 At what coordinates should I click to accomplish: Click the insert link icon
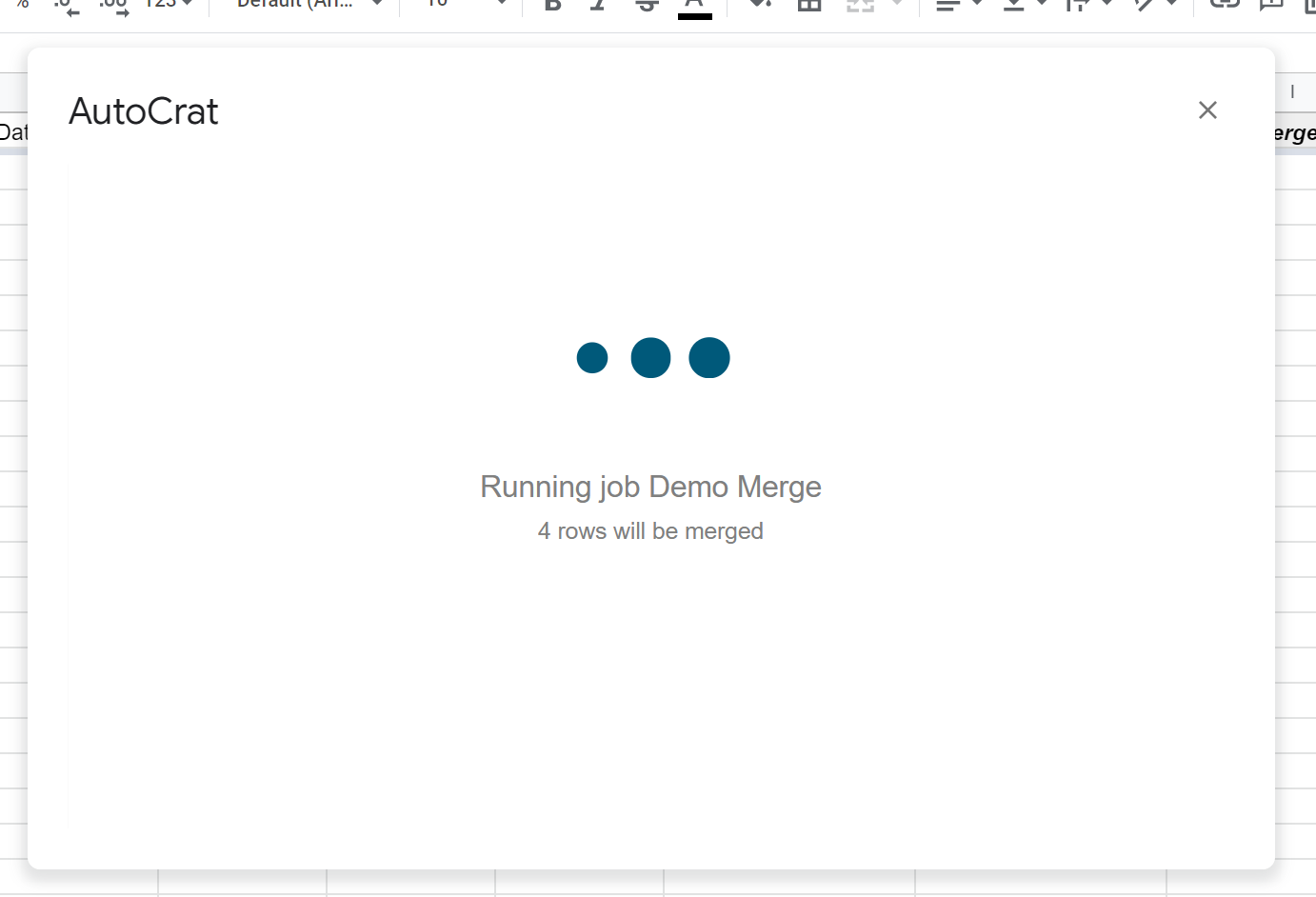[x=1225, y=4]
